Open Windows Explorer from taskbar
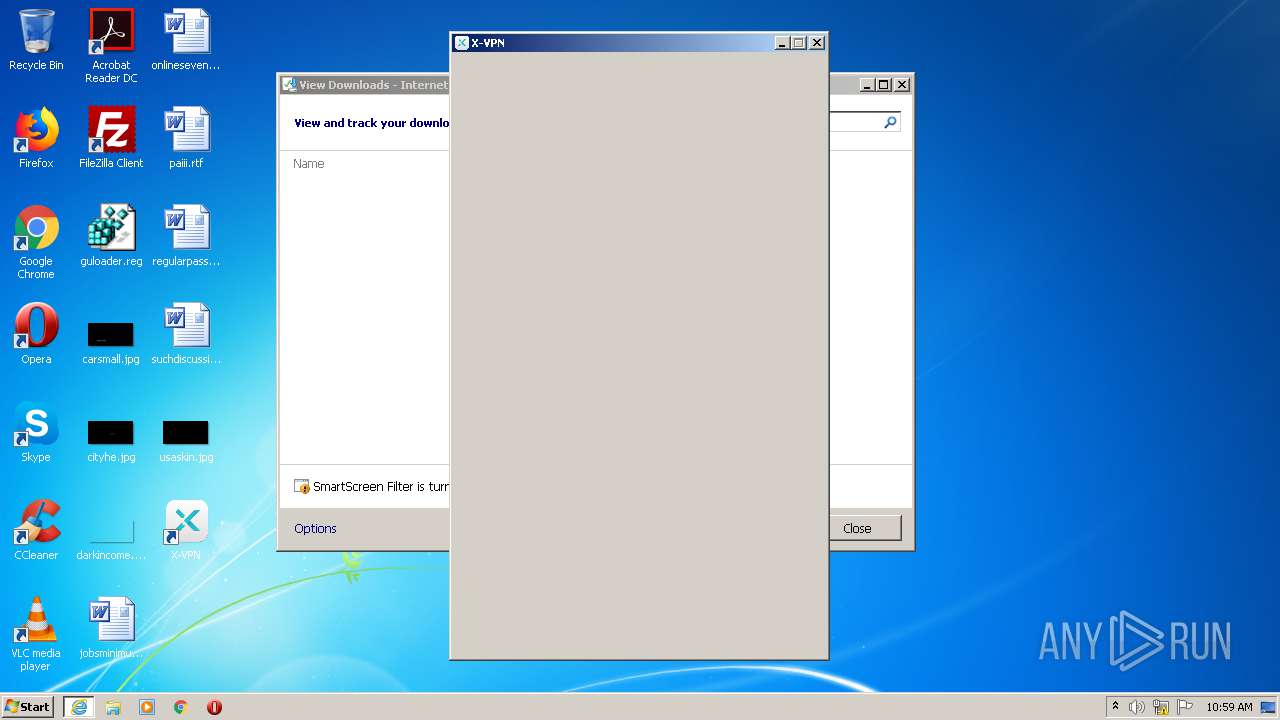The height and width of the screenshot is (720, 1280). click(113, 707)
